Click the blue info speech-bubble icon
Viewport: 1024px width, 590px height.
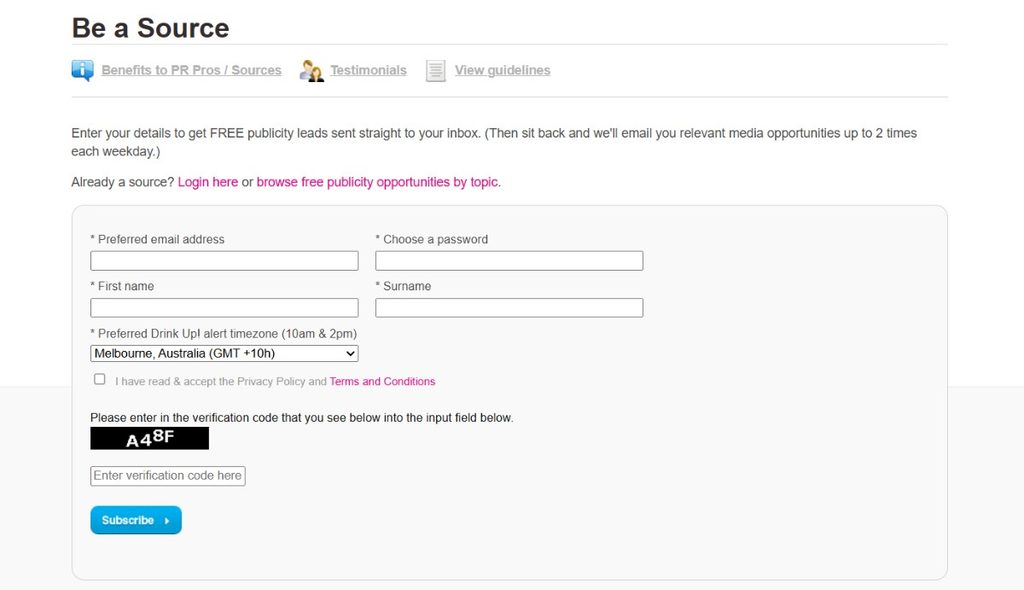click(82, 70)
